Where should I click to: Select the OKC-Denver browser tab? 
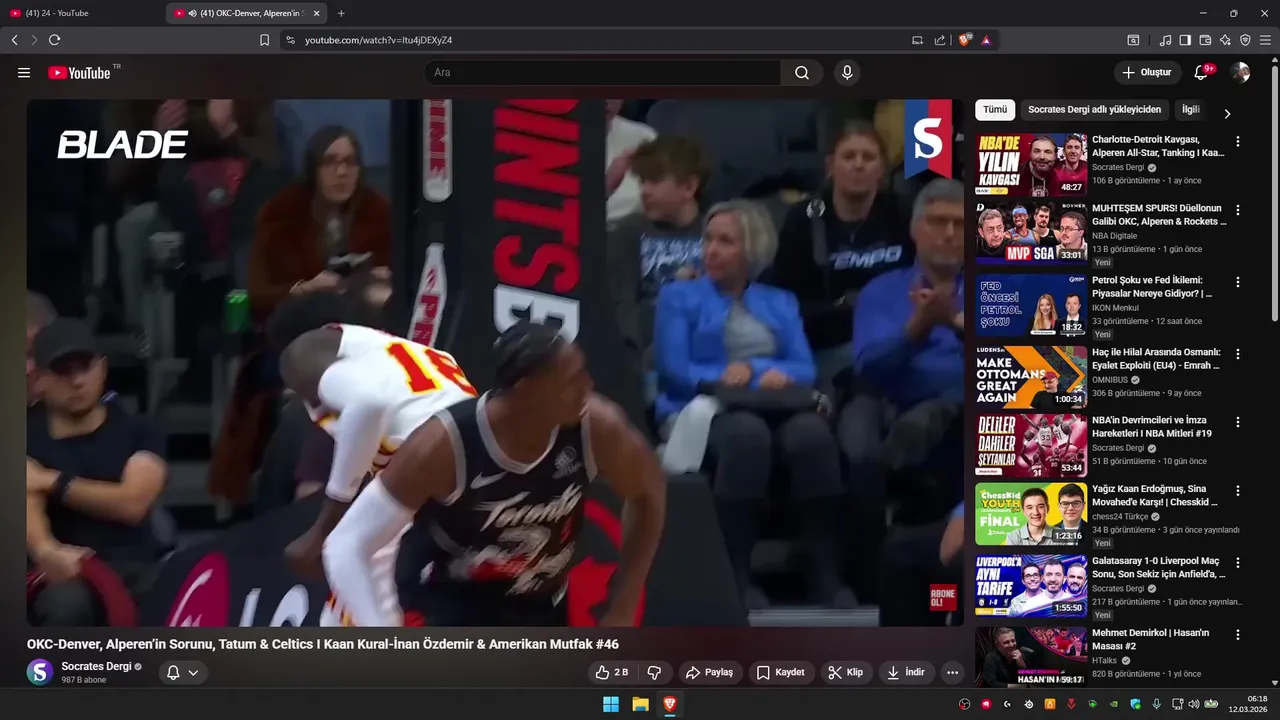[x=247, y=13]
